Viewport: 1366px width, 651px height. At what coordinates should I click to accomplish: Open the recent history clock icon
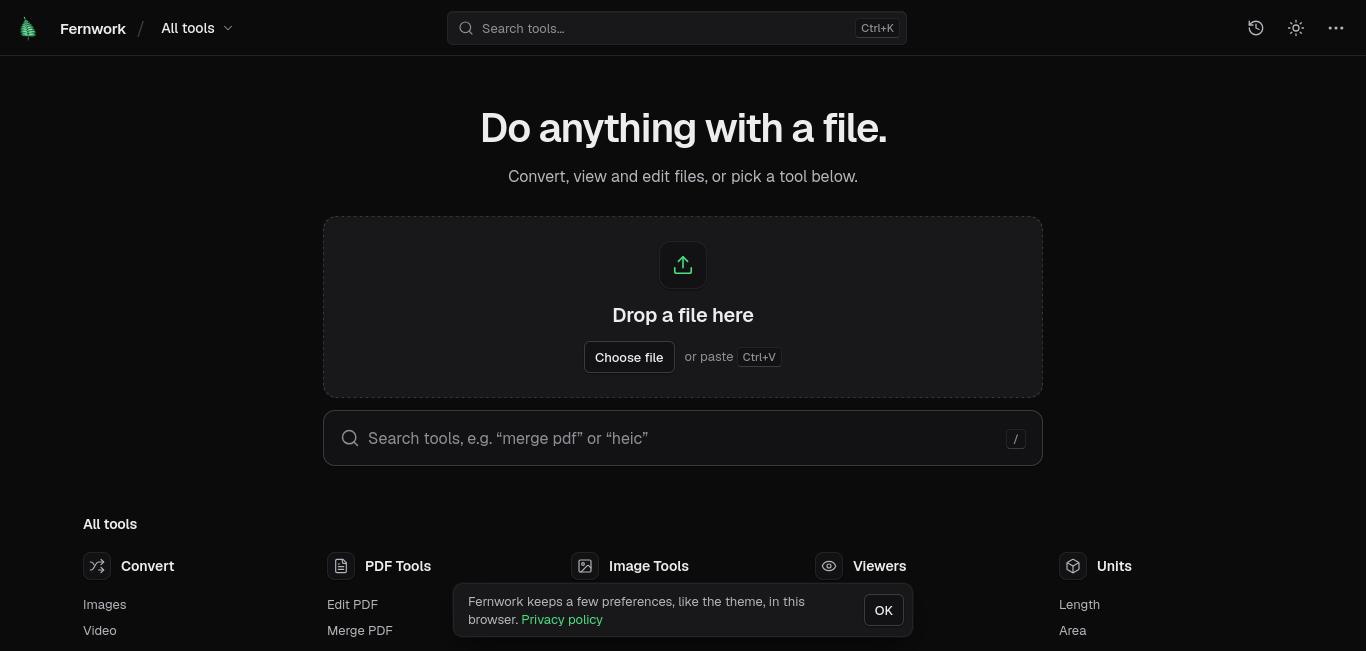pos(1256,28)
